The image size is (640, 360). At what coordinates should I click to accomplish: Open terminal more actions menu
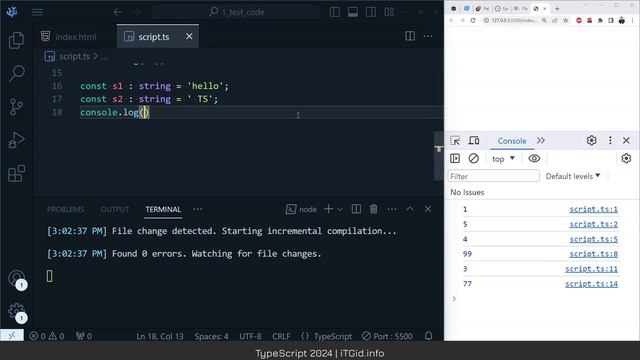[x=392, y=209]
